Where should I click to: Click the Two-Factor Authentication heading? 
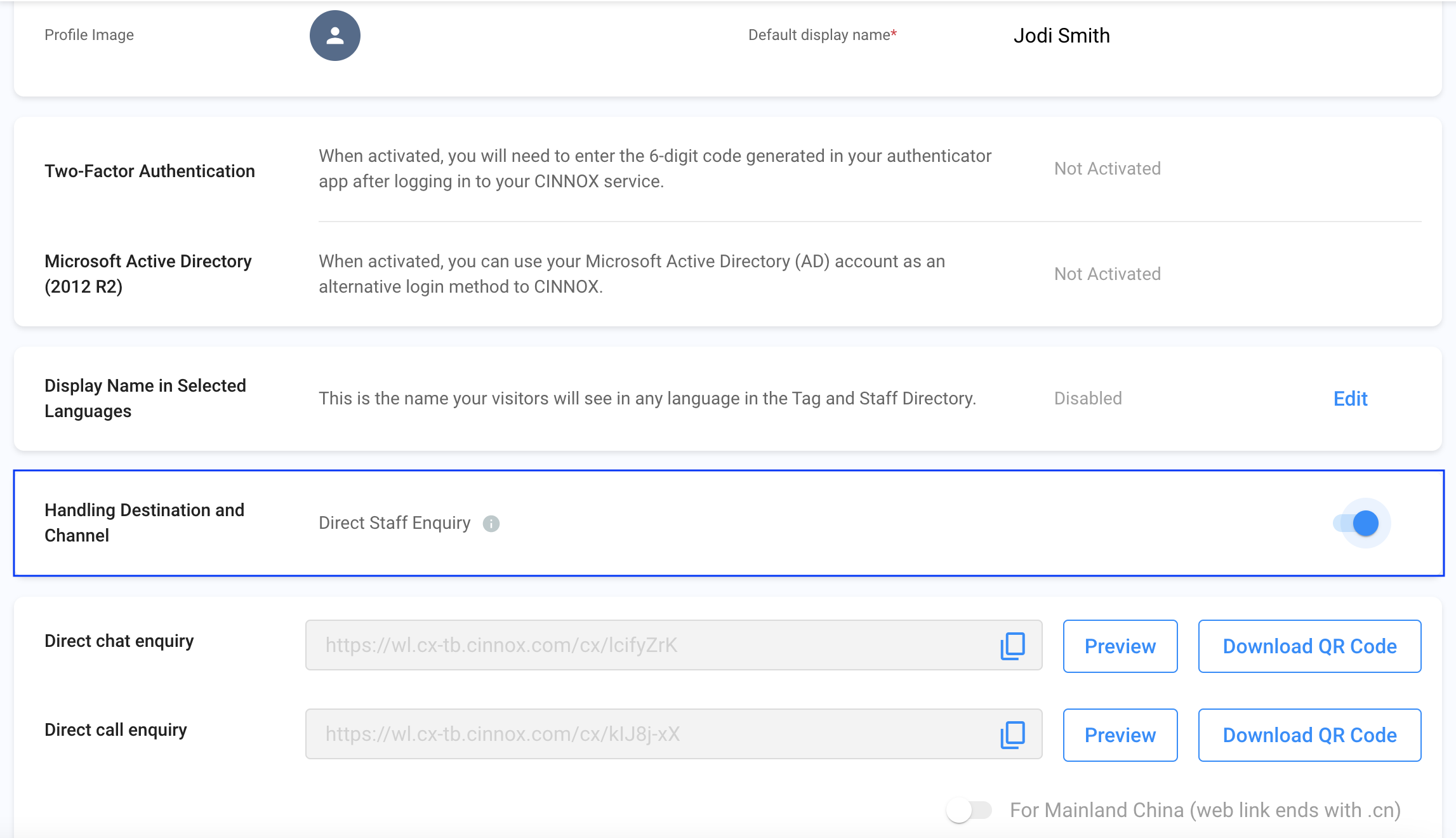[x=150, y=171]
